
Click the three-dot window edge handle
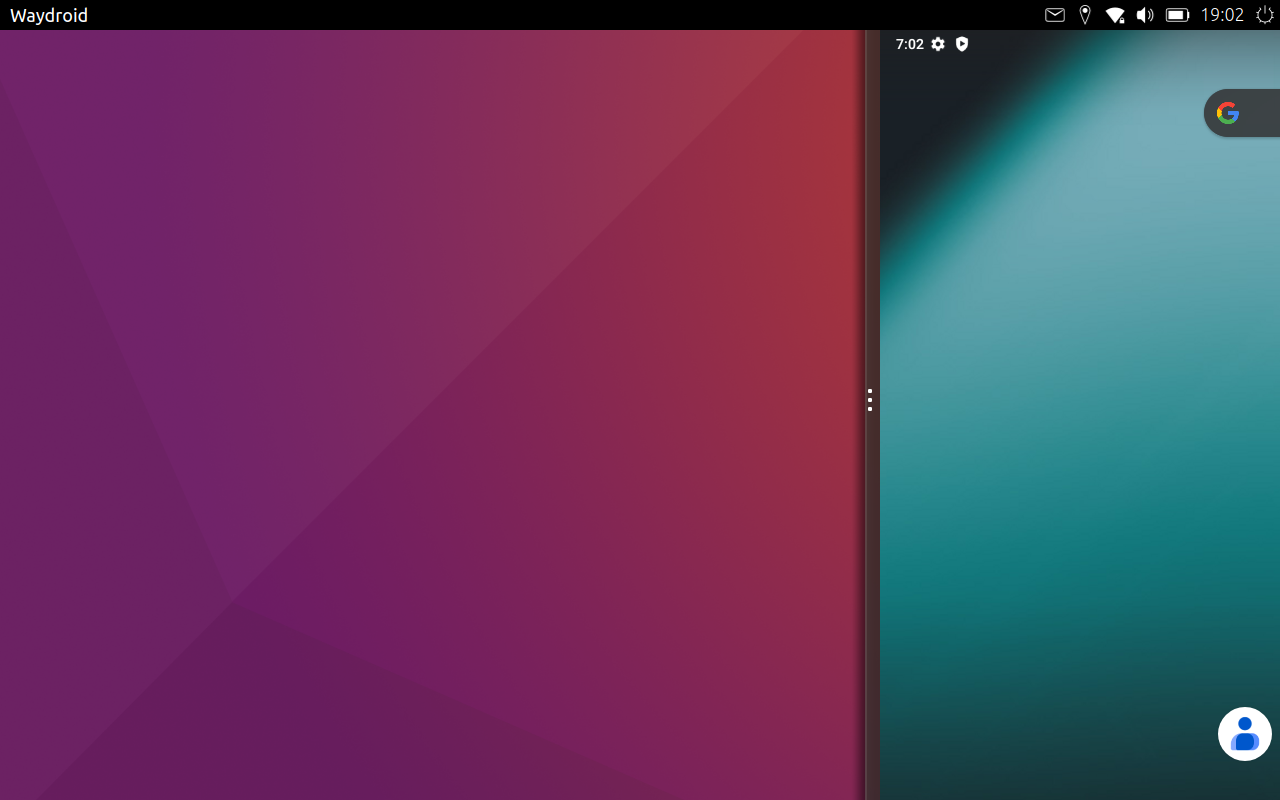pyautogui.click(x=870, y=400)
